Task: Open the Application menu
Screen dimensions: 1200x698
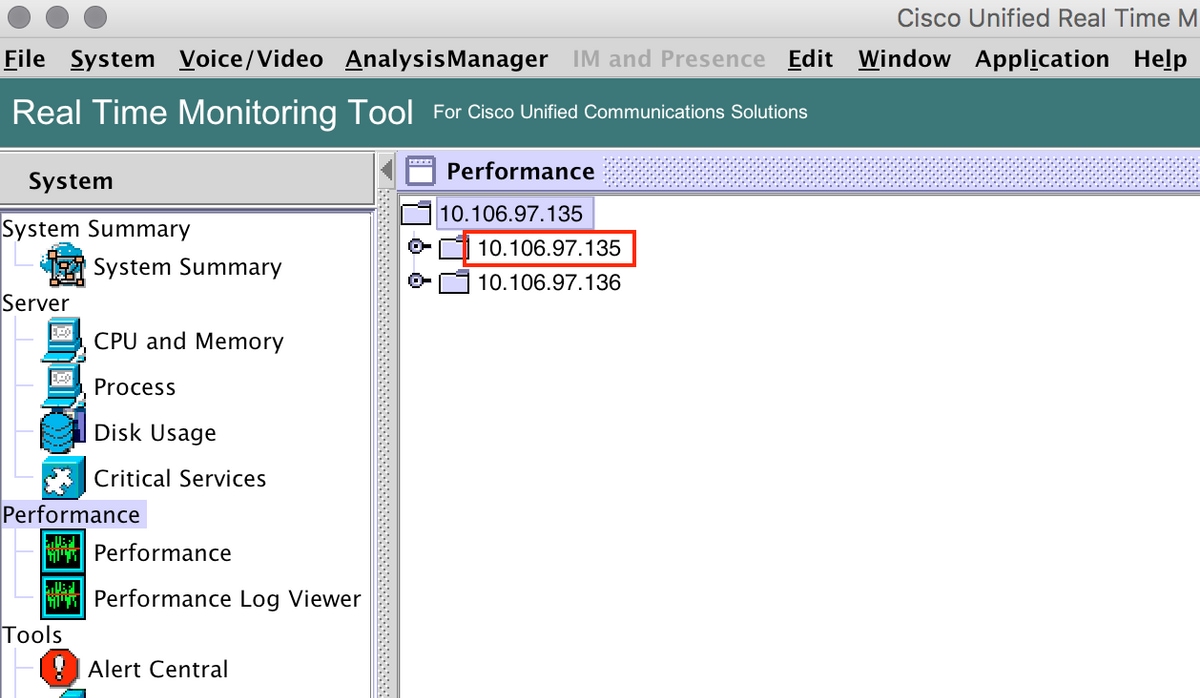Action: (x=1042, y=59)
